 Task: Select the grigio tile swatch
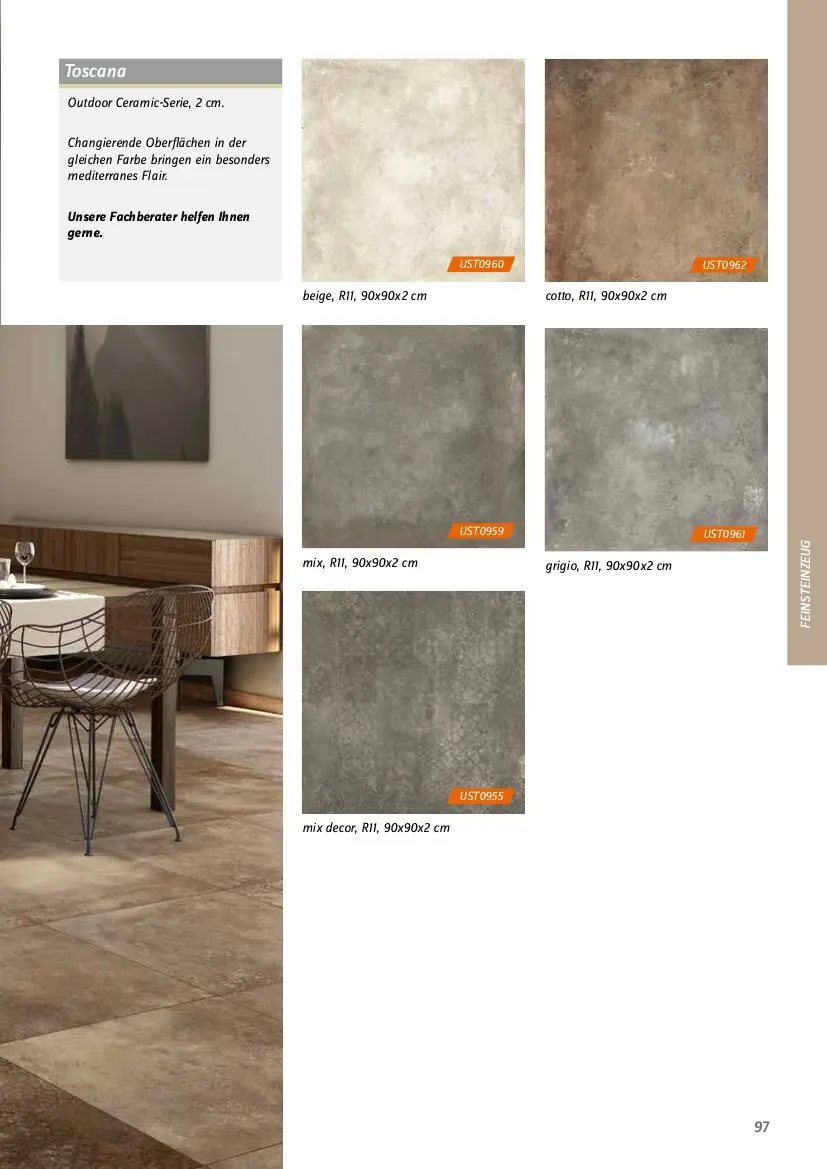pyautogui.click(x=656, y=439)
